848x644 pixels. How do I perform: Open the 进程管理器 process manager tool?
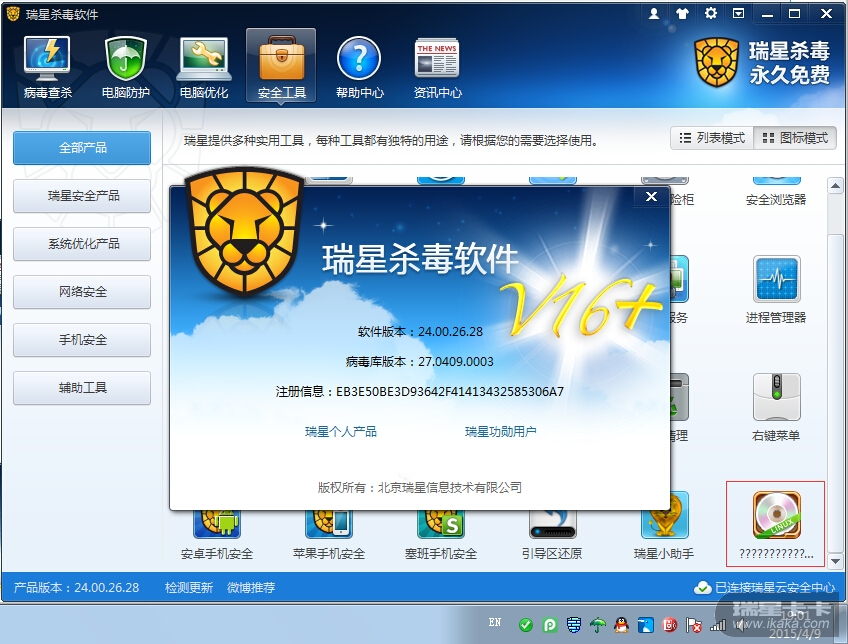tap(776, 290)
